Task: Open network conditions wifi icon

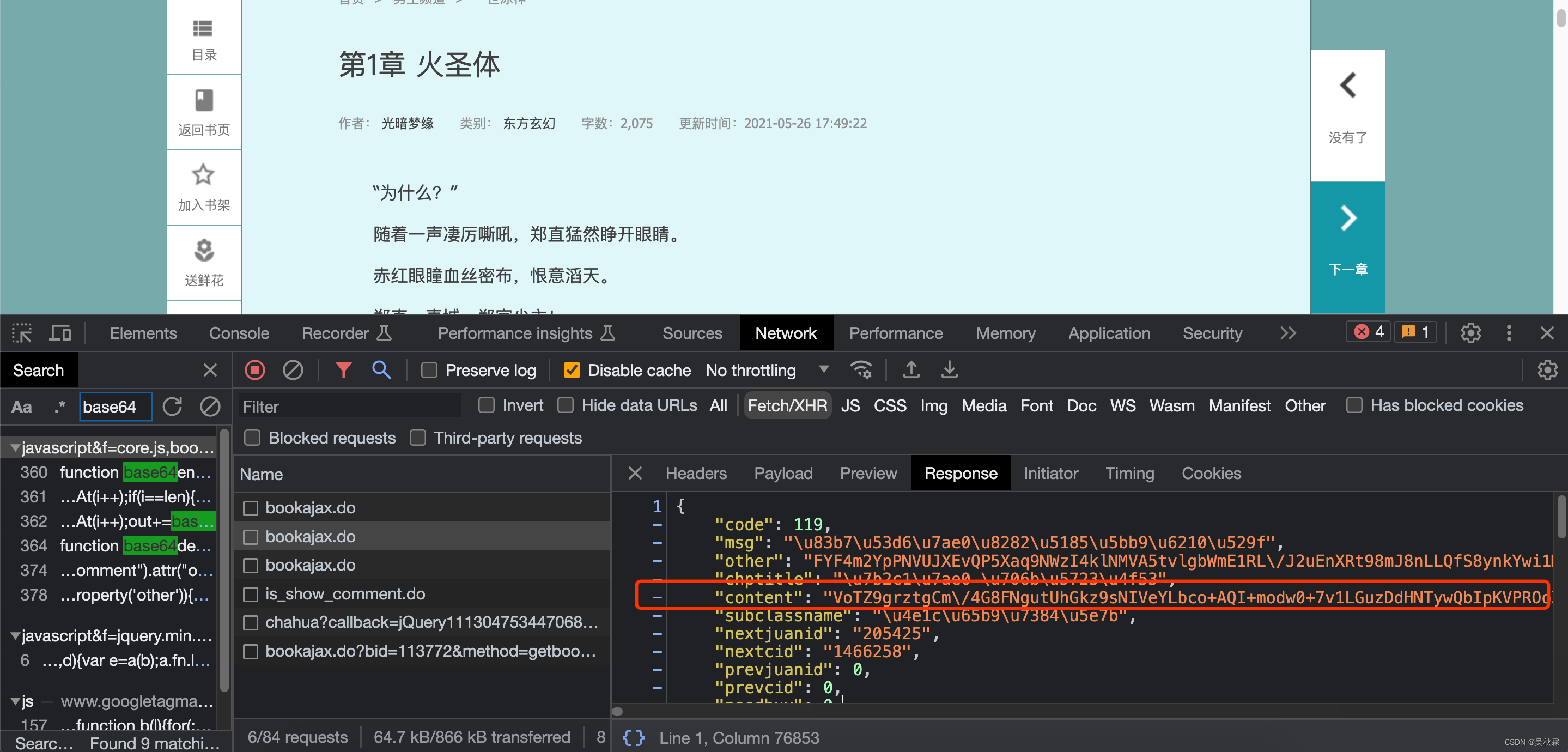Action: click(861, 370)
